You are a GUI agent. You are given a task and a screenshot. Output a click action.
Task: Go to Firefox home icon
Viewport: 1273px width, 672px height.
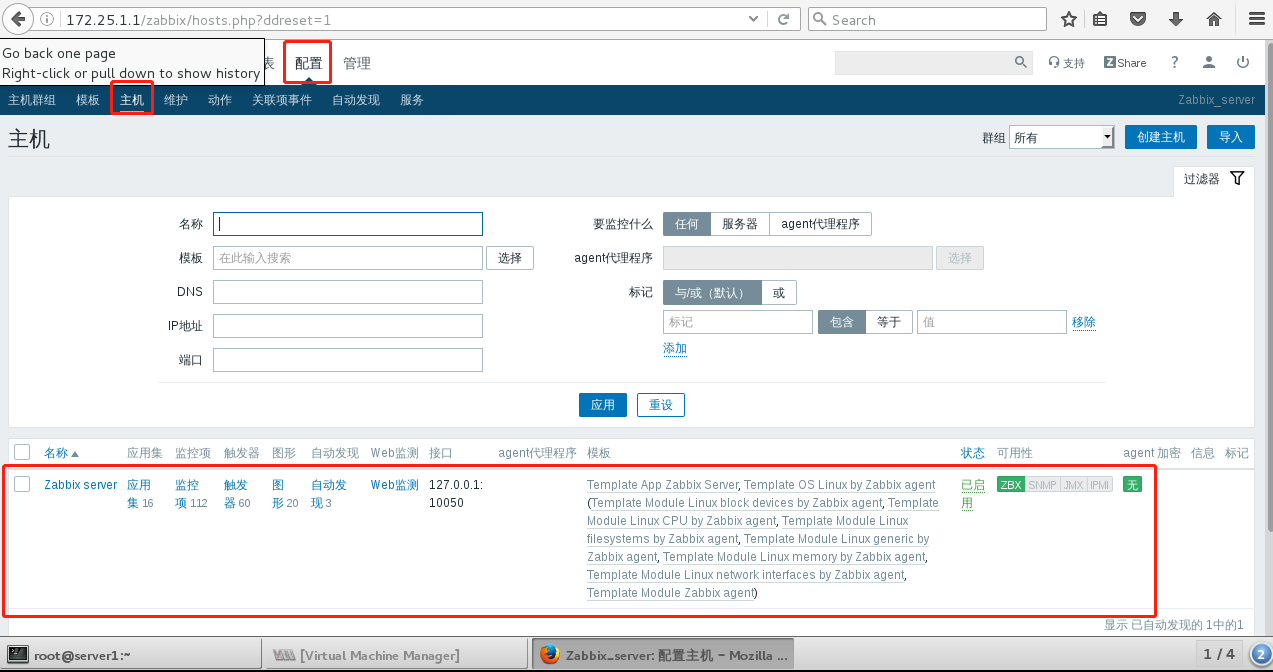1214,19
